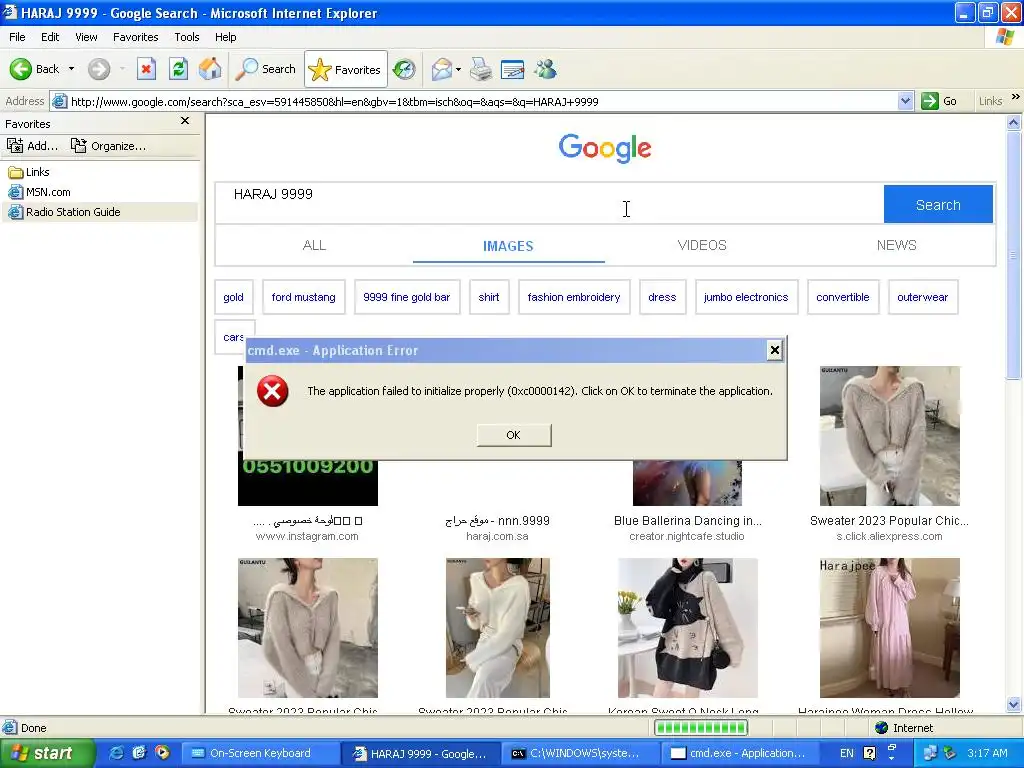1024x768 pixels.
Task: Select the convertible filter chip
Action: coord(843,297)
